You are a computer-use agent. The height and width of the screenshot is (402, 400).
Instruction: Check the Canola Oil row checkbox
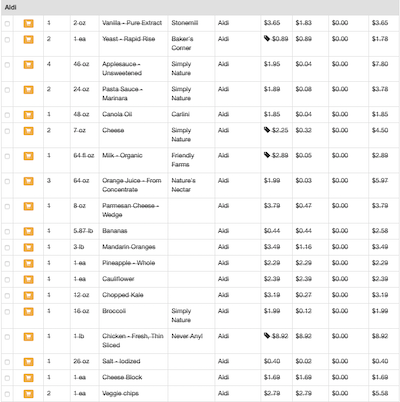coord(7,115)
